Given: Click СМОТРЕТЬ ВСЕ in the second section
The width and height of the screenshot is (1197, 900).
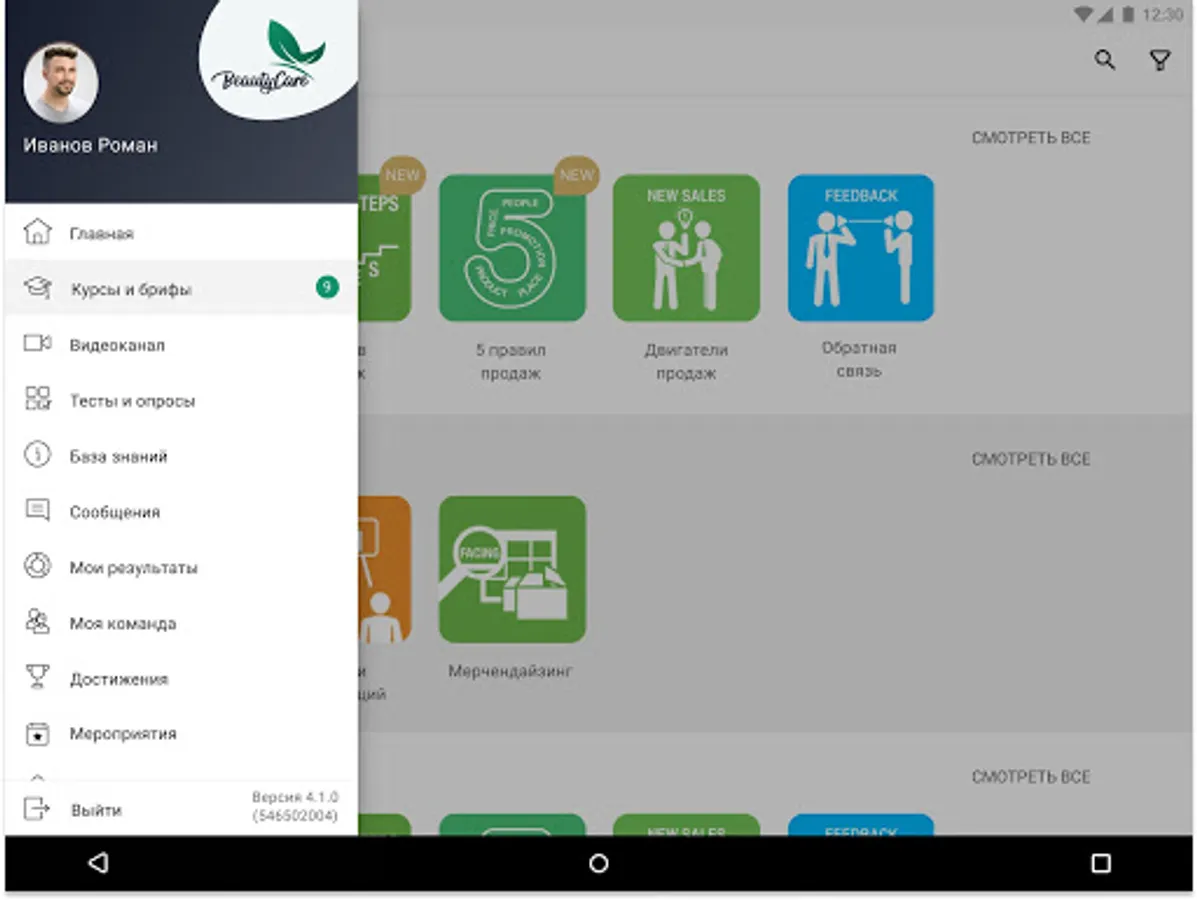Looking at the screenshot, I should (1031, 459).
